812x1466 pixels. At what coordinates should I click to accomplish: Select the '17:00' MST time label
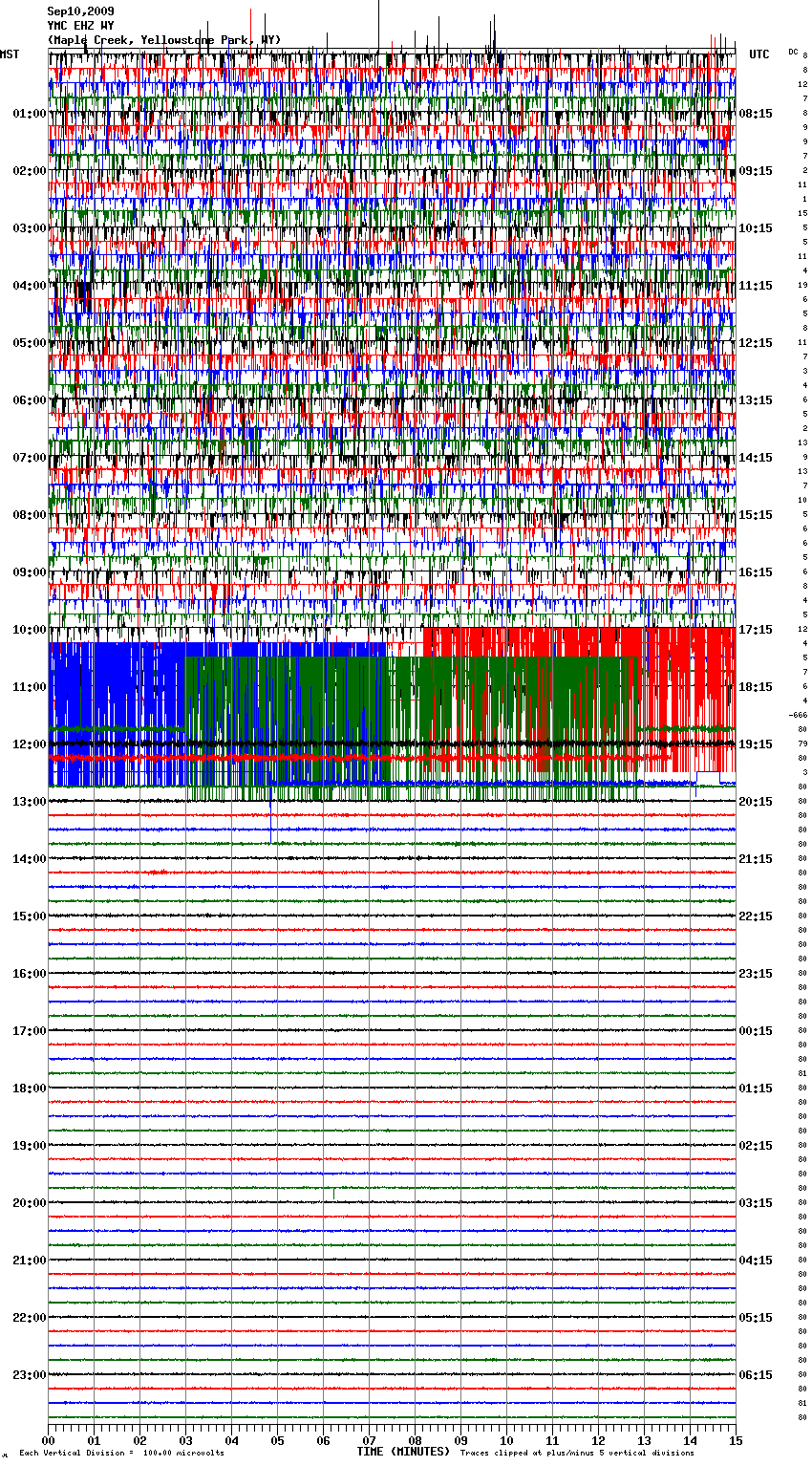pos(30,1031)
